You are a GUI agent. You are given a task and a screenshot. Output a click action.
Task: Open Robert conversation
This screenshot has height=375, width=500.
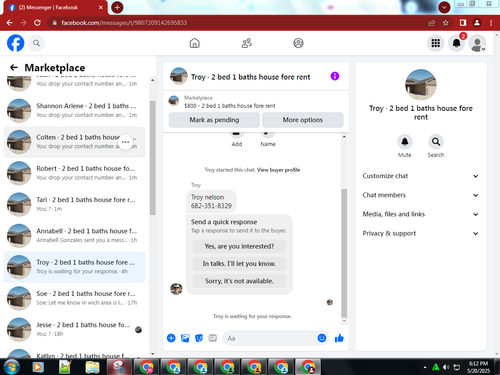coord(74,173)
